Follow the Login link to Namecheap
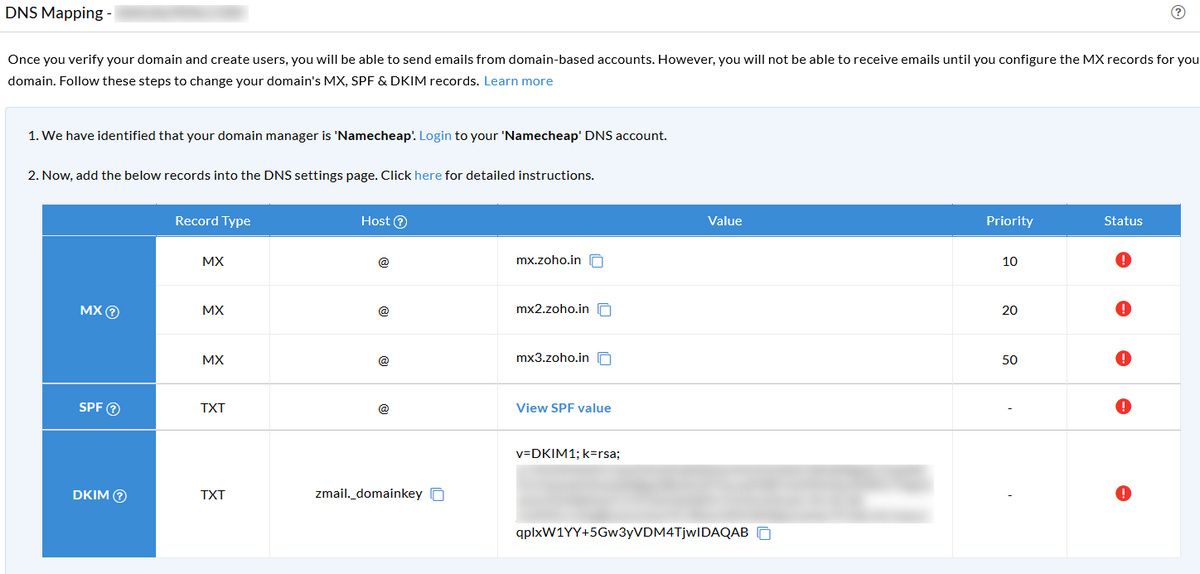1200x574 pixels. click(x=435, y=135)
